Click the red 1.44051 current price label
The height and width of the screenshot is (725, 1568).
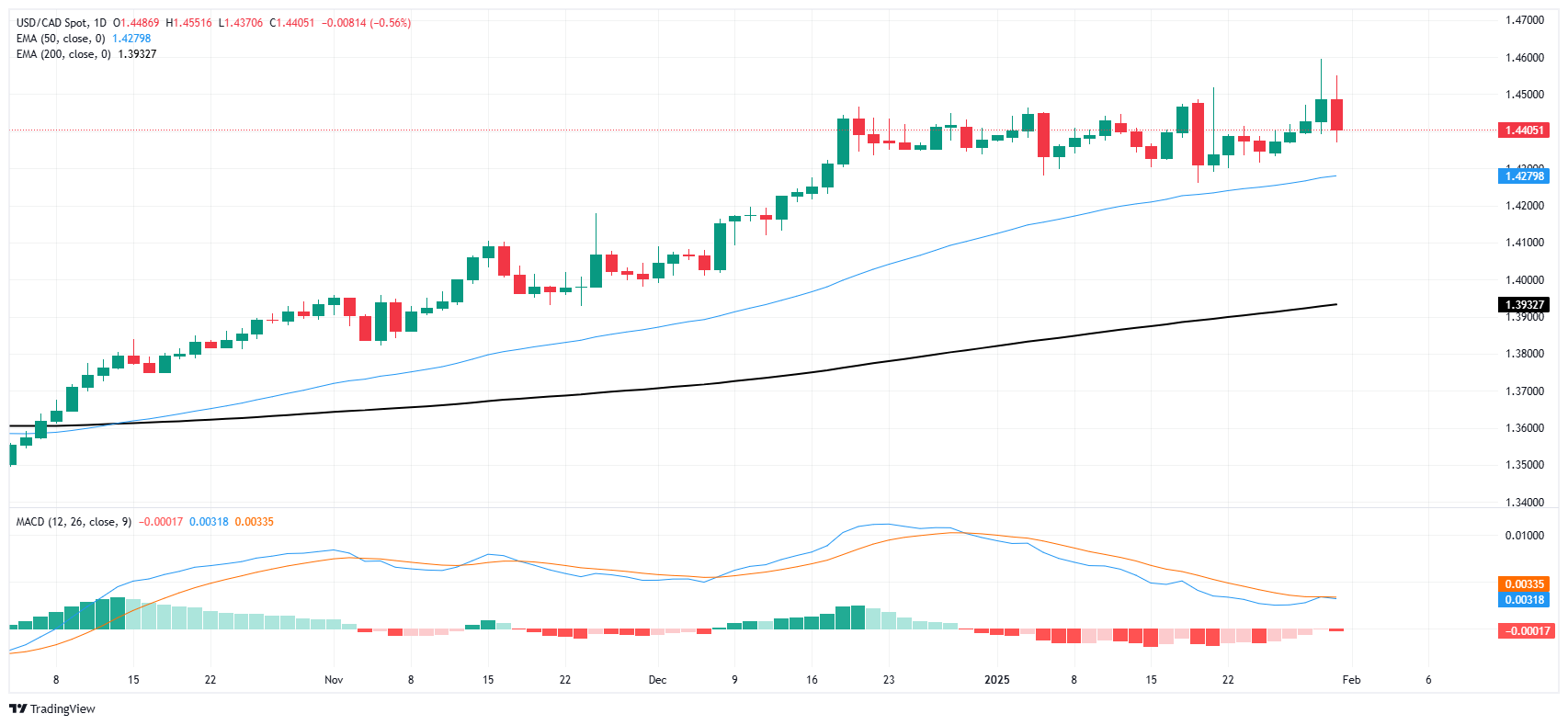1523,130
